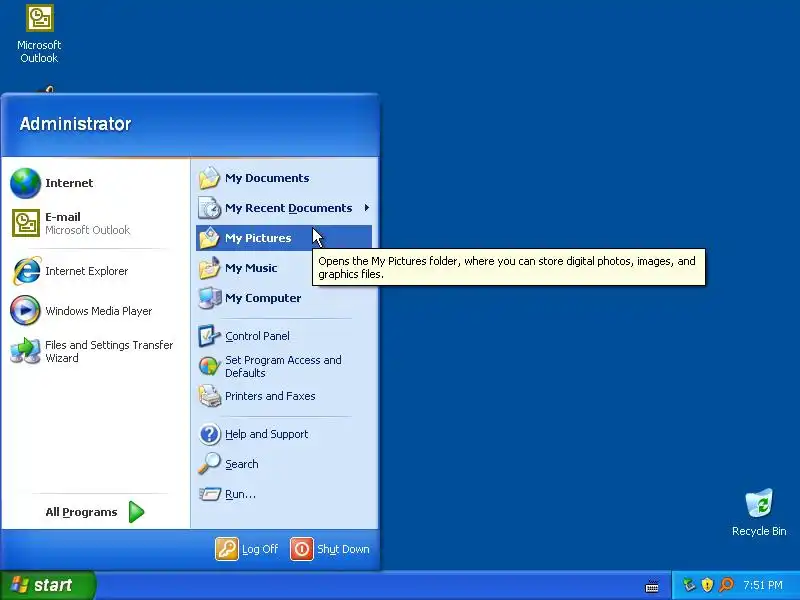Image resolution: width=800 pixels, height=600 pixels.
Task: Click the My Computer icon
Action: pyautogui.click(x=210, y=298)
